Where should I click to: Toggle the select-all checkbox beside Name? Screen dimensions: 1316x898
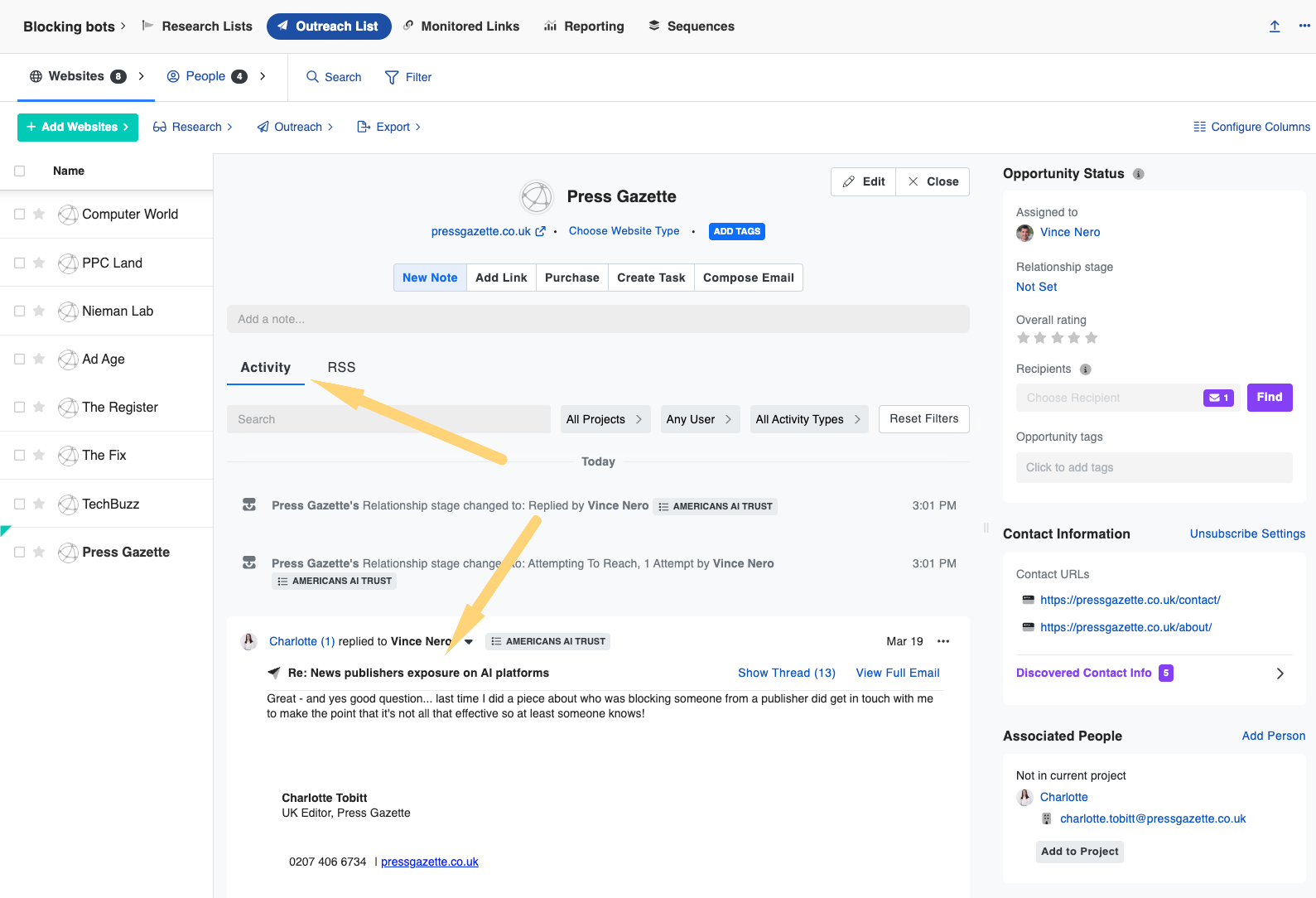20,171
